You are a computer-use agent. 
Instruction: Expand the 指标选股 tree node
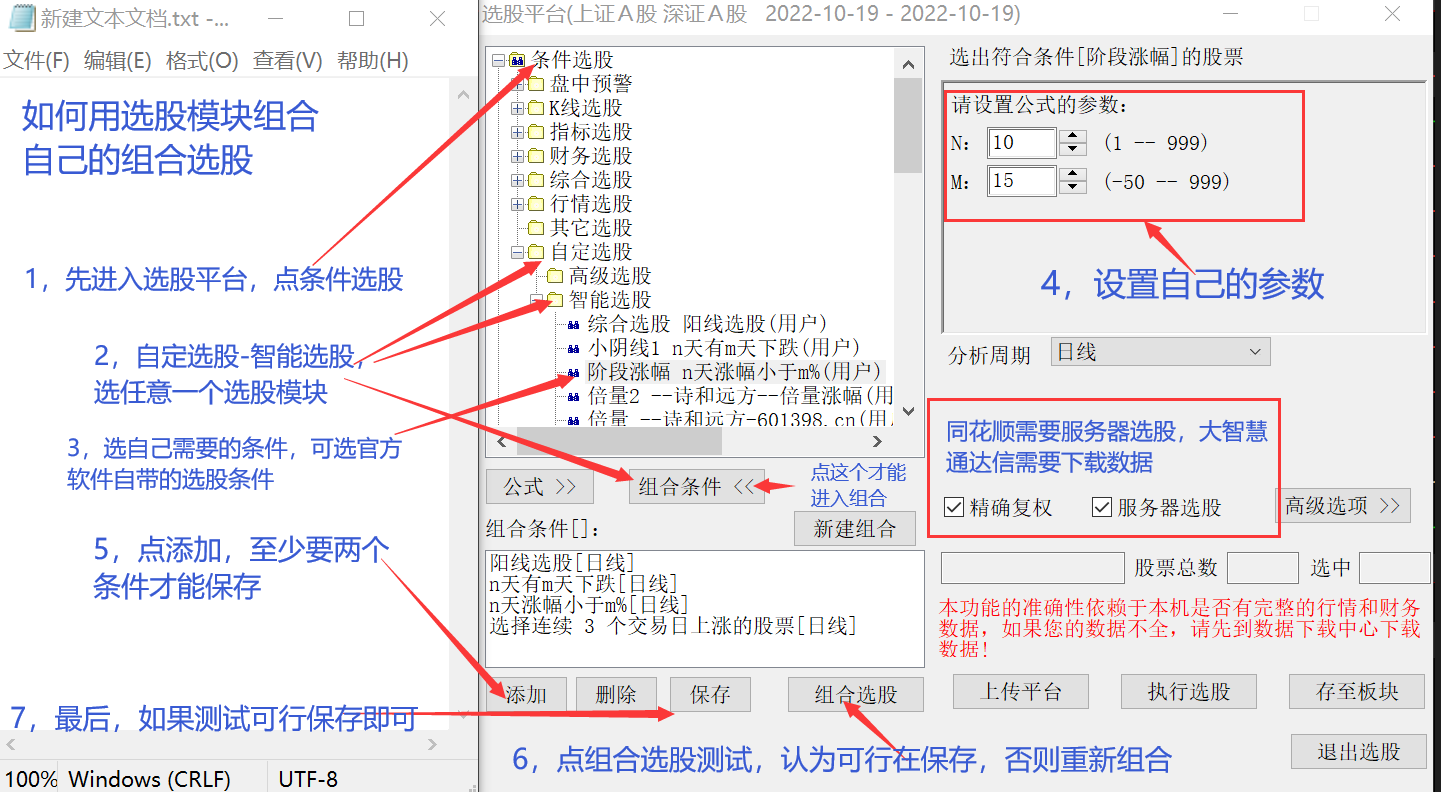(x=518, y=132)
